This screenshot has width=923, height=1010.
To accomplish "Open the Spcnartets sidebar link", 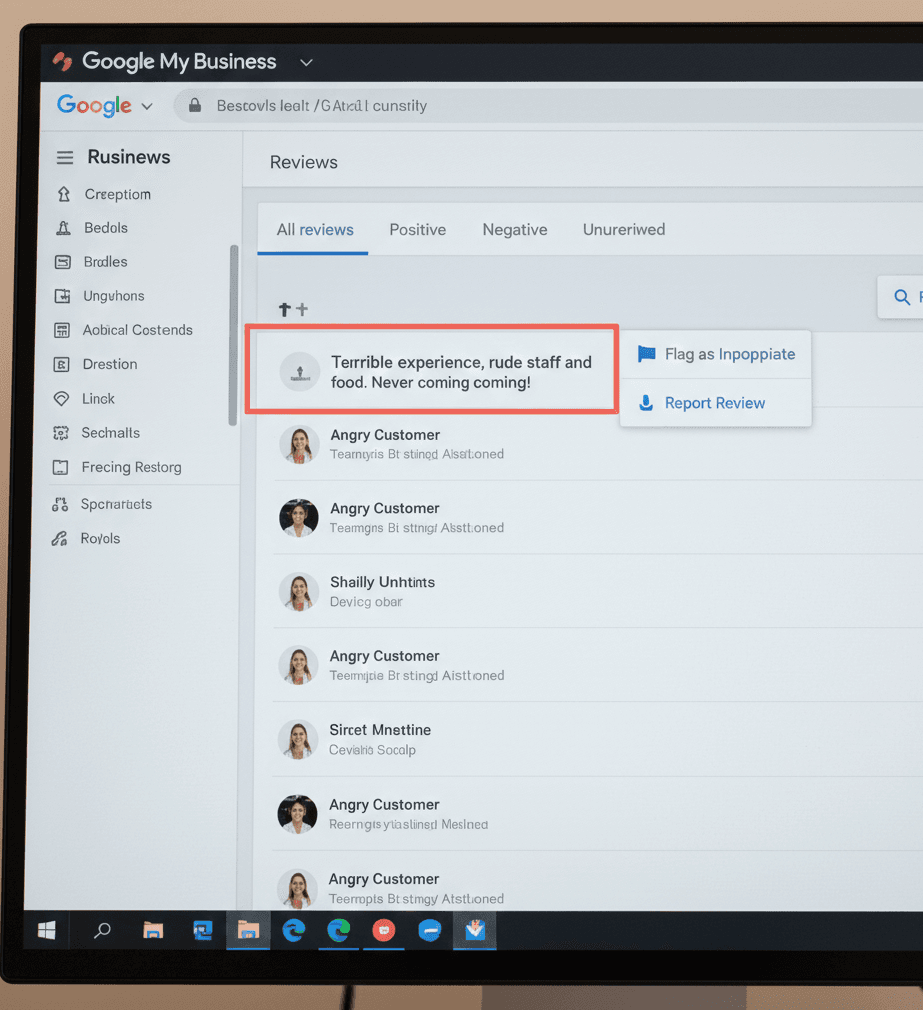I will [x=117, y=504].
